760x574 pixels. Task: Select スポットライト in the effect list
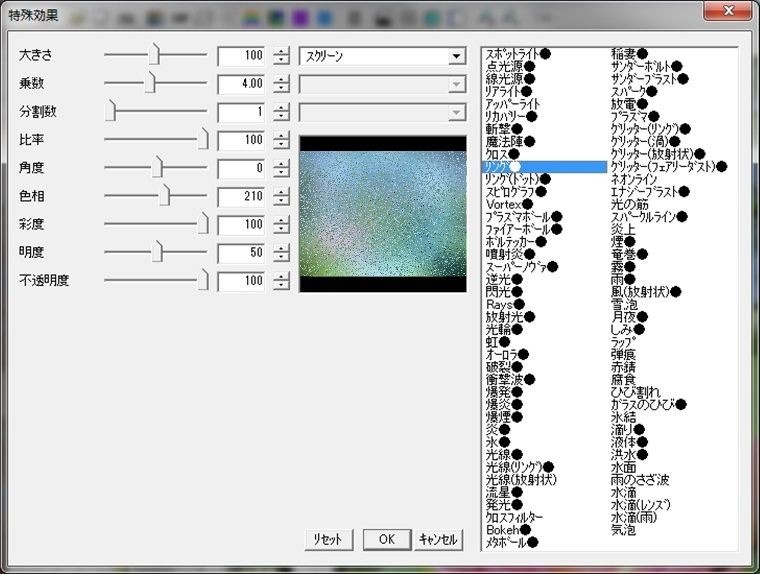point(518,54)
